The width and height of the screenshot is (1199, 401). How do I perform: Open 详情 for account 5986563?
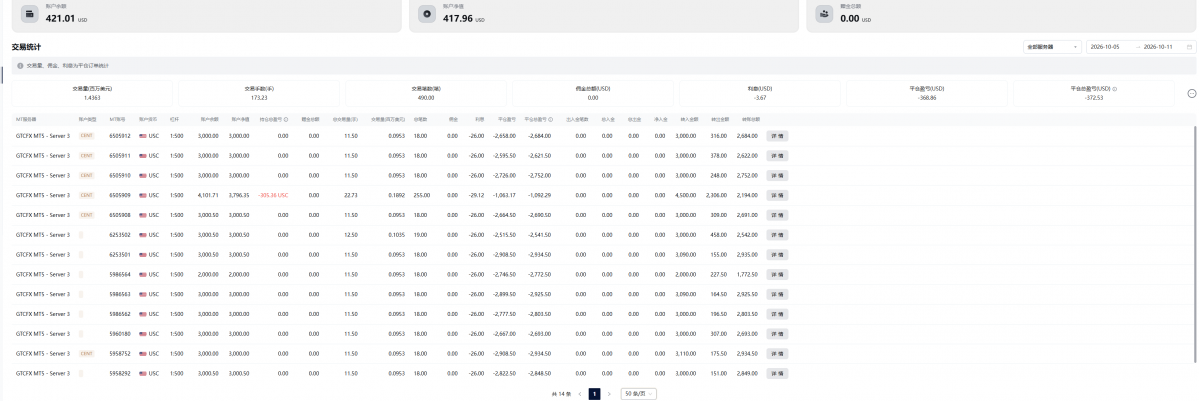pyautogui.click(x=778, y=294)
